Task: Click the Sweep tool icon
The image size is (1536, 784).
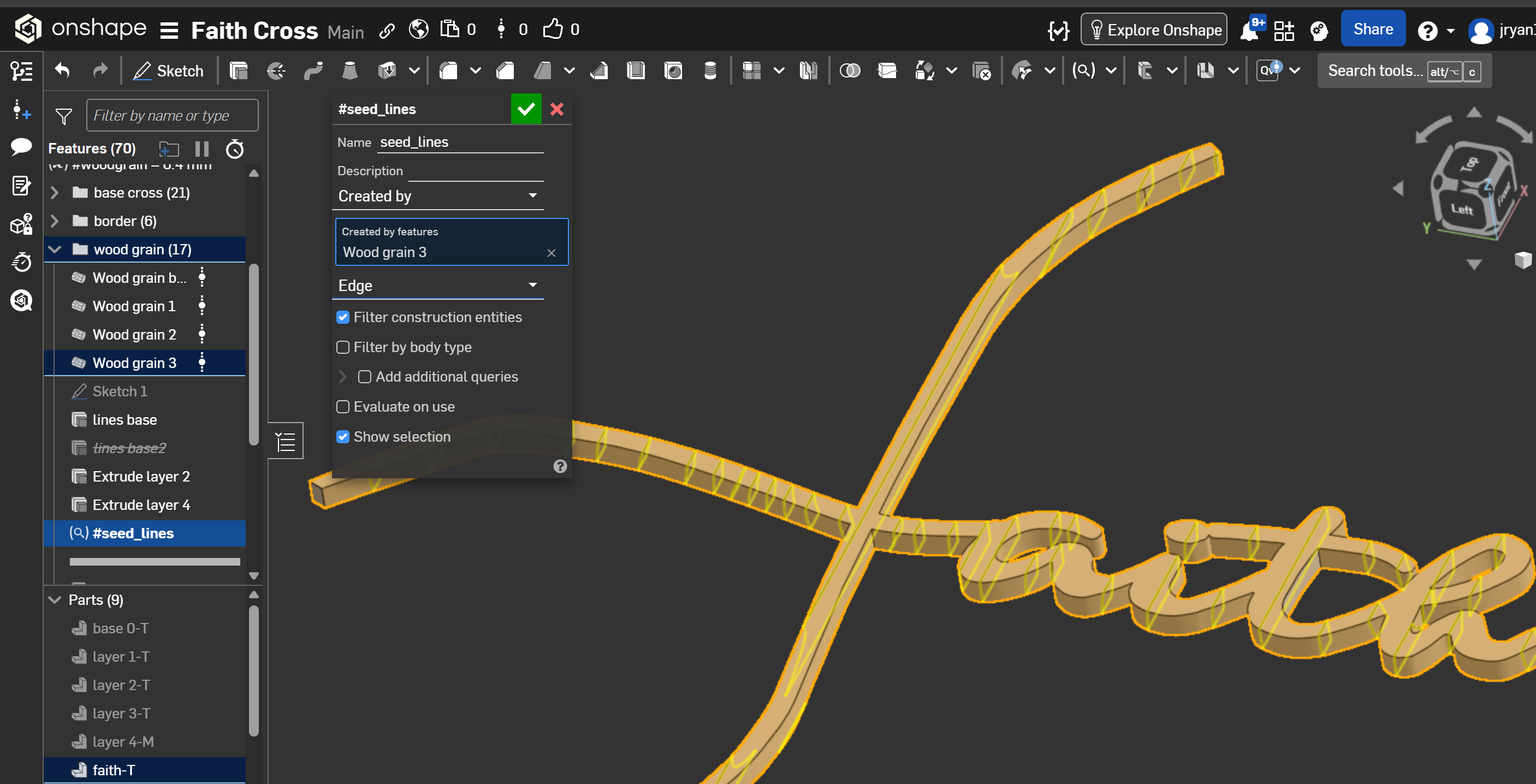Action: click(313, 71)
